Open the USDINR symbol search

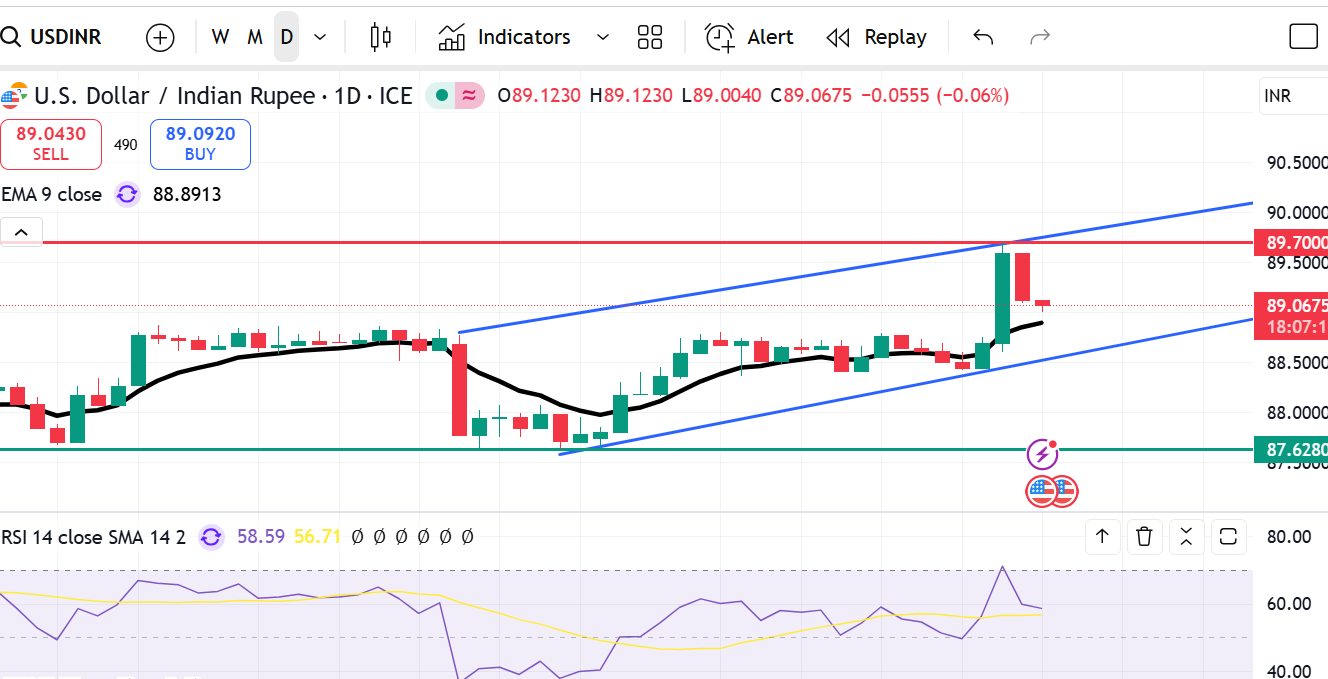point(56,38)
